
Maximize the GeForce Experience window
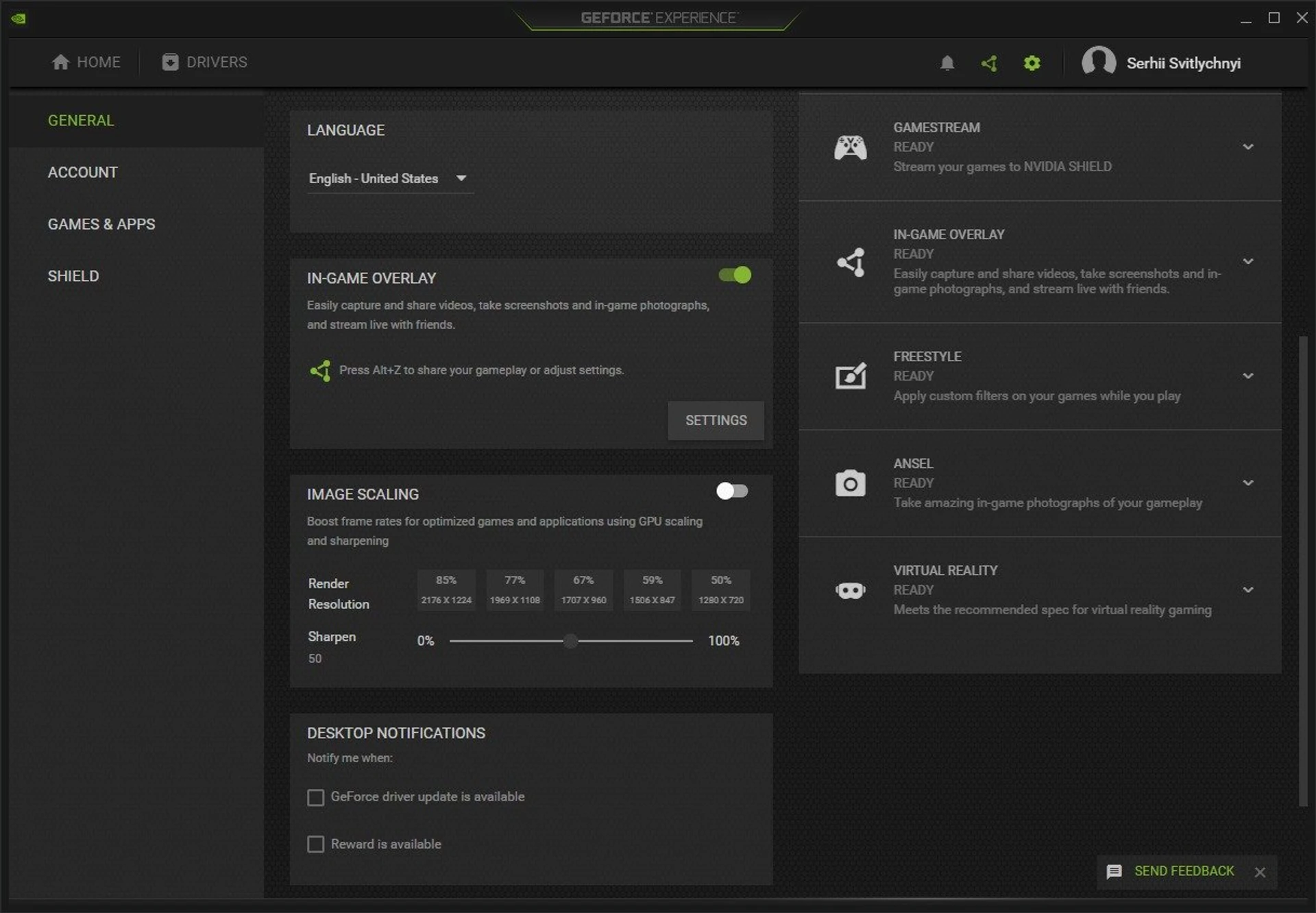tap(1274, 18)
